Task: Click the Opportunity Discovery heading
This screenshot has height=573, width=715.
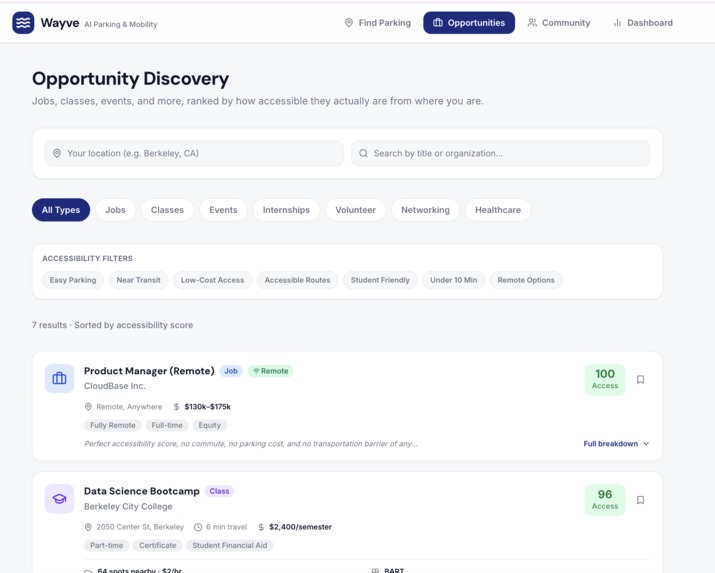Action: (130, 78)
